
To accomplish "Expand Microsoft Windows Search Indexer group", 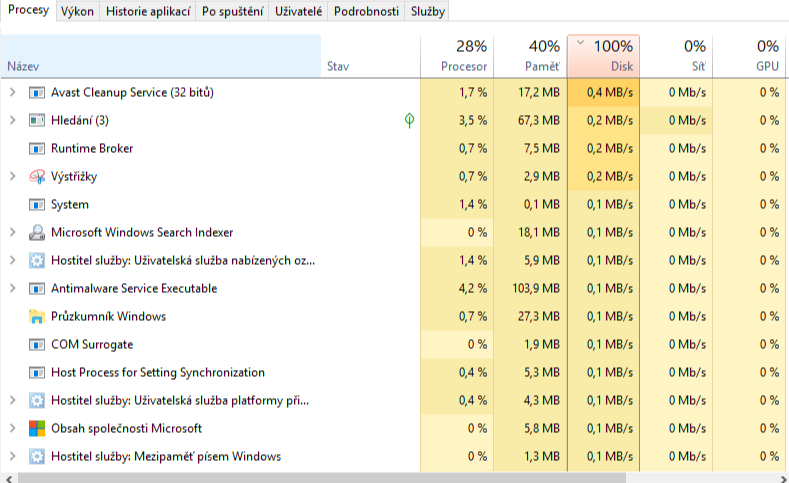I will tap(13, 232).
